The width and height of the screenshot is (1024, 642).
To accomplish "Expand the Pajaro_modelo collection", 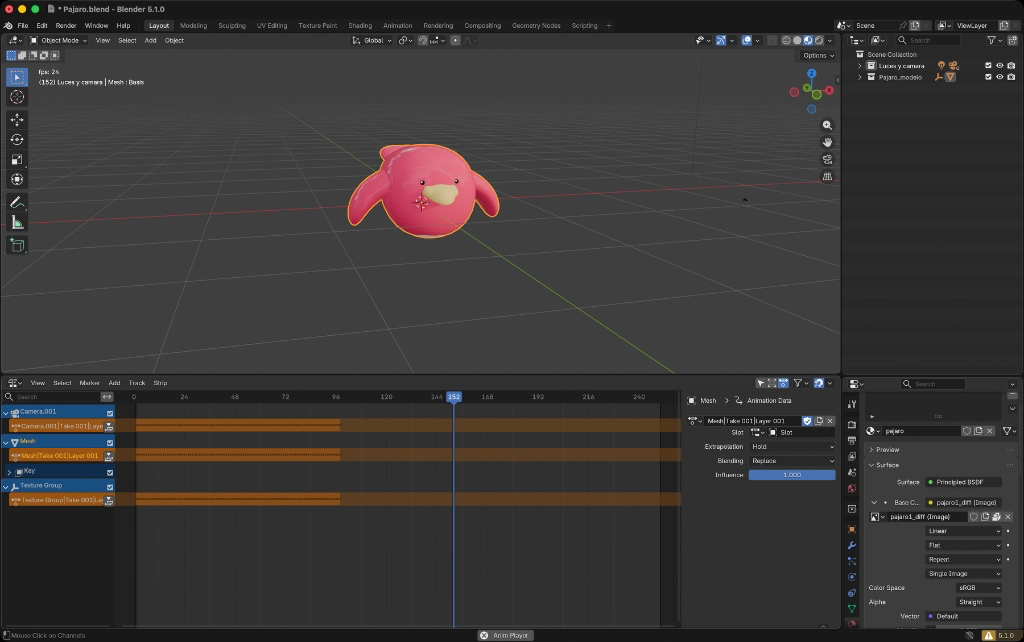I will click(859, 77).
